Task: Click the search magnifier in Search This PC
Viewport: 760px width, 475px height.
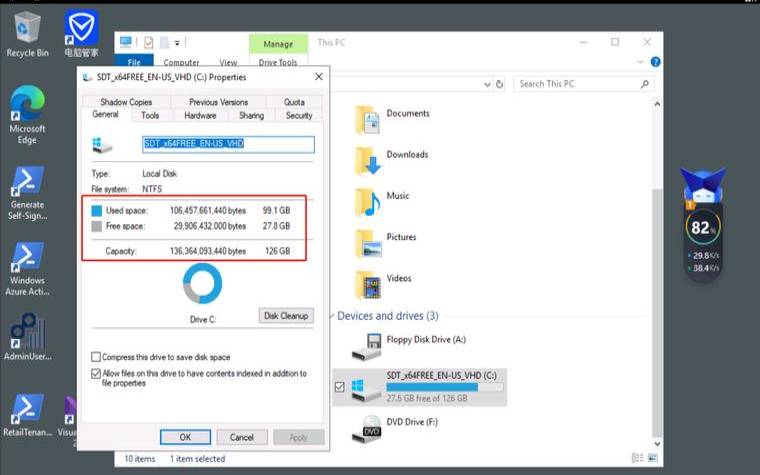Action: (x=645, y=84)
